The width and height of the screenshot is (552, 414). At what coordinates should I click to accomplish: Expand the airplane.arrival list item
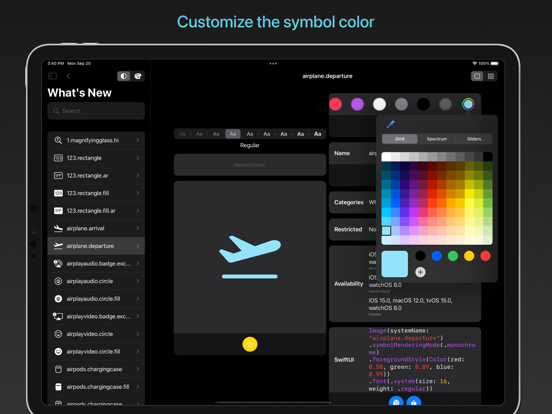(x=96, y=228)
